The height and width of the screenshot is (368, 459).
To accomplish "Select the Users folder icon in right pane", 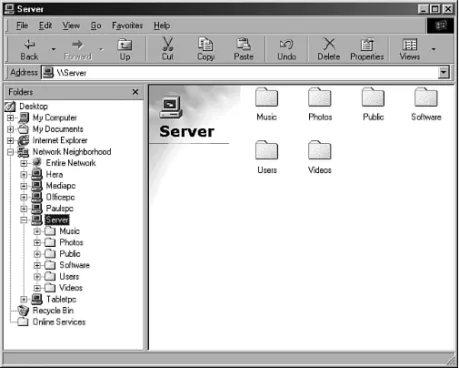I will pos(266,150).
